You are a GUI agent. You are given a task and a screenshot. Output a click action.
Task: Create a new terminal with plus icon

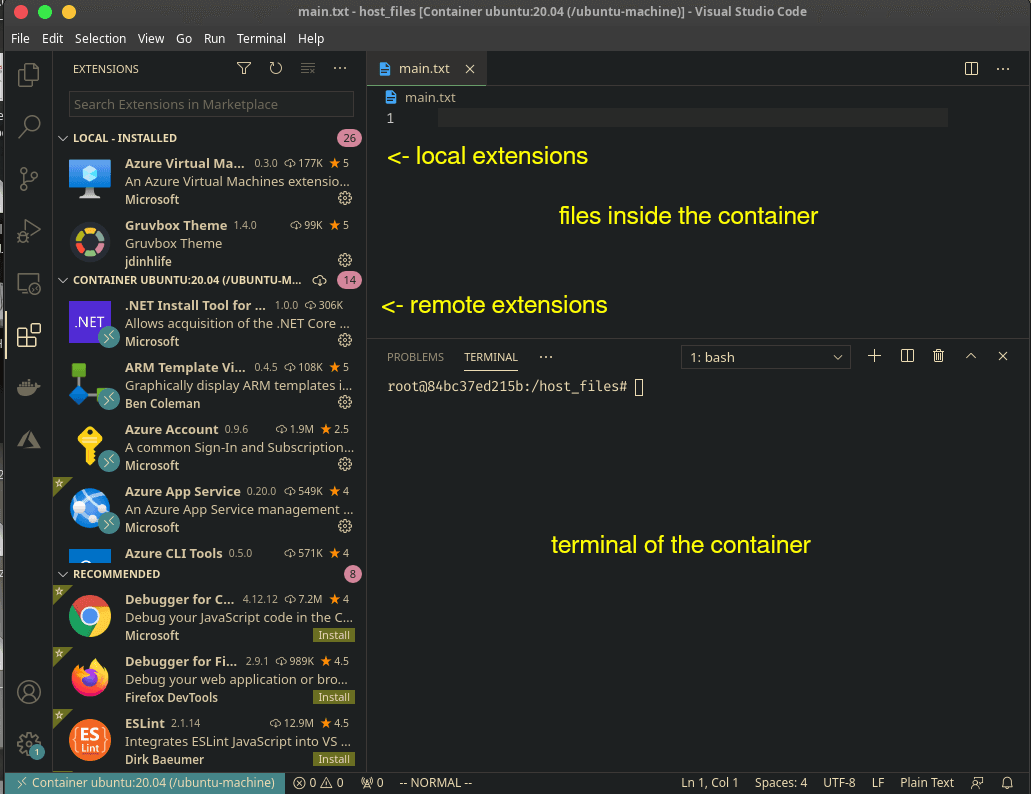pyautogui.click(x=875, y=356)
